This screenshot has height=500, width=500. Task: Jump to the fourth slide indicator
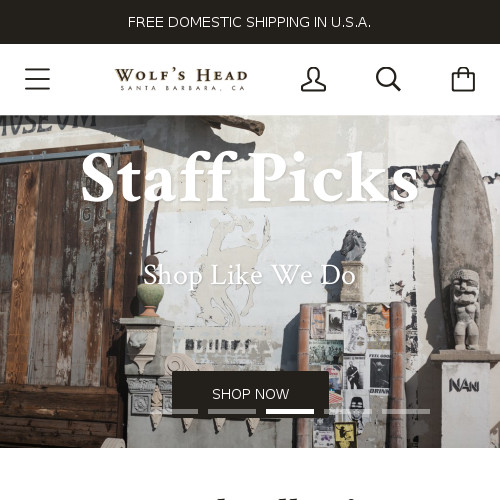point(348,412)
